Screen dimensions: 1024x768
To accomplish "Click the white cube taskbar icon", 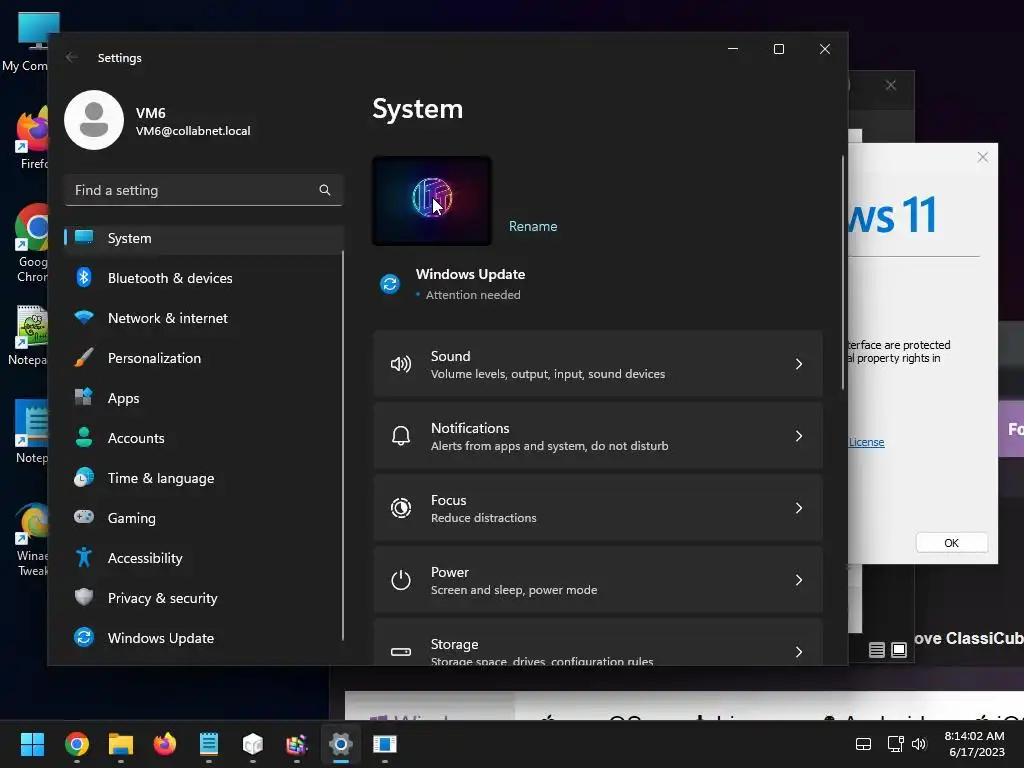I will click(x=253, y=744).
